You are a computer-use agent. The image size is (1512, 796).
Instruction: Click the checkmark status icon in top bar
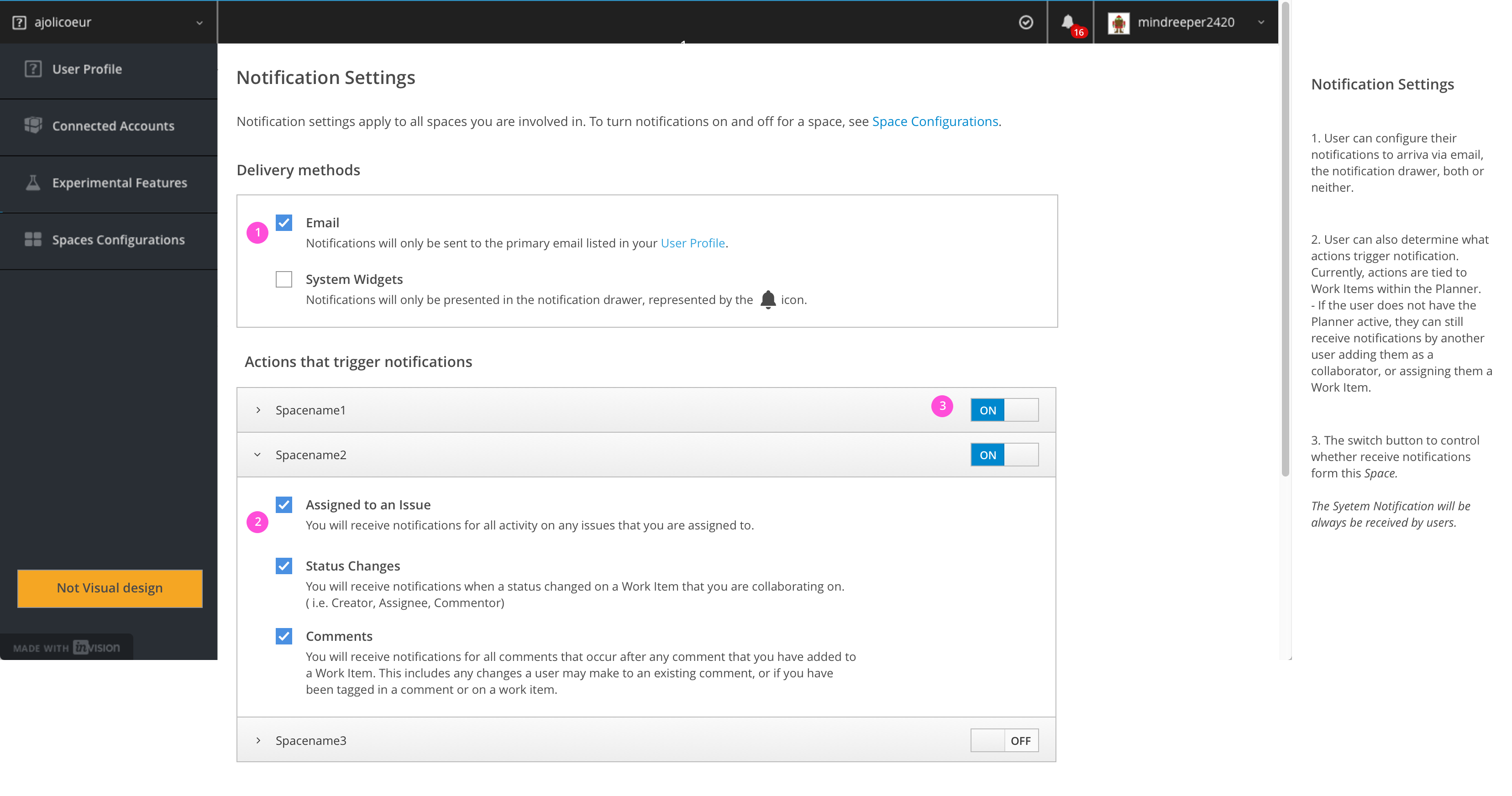(x=1025, y=22)
